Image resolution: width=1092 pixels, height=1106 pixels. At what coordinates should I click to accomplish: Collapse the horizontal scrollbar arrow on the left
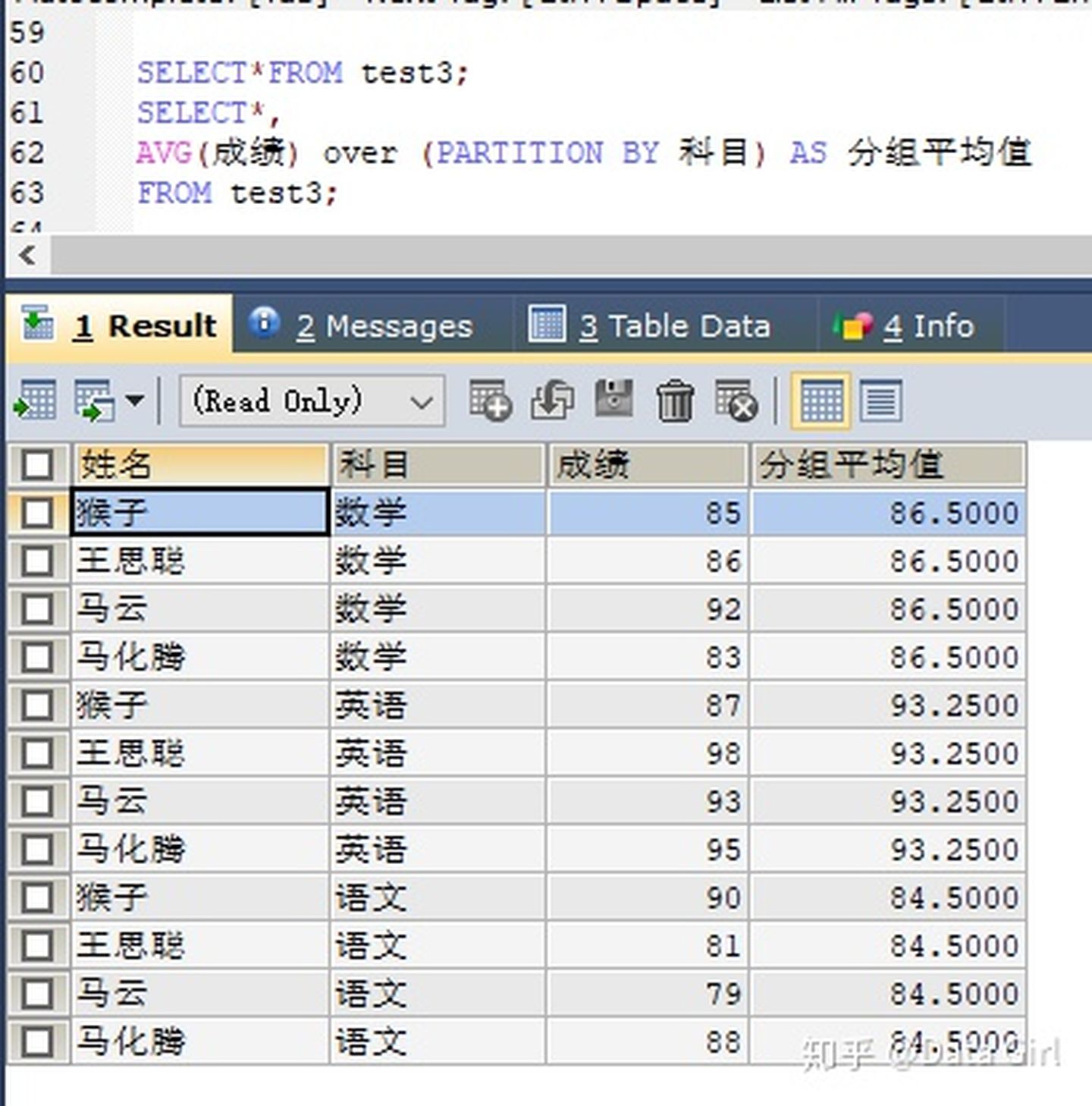pos(27,256)
